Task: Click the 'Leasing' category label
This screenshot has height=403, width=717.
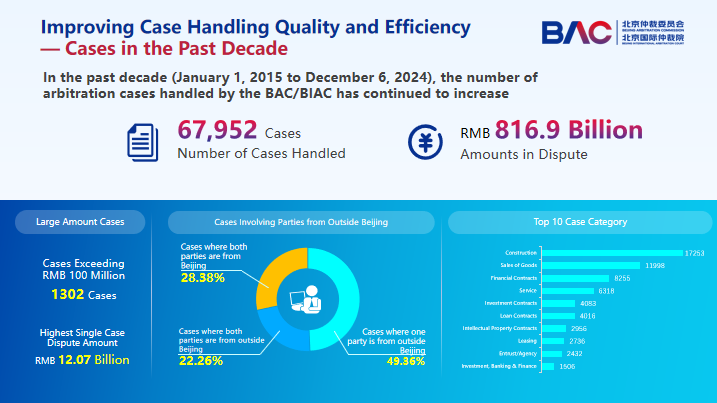Action: [x=527, y=341]
